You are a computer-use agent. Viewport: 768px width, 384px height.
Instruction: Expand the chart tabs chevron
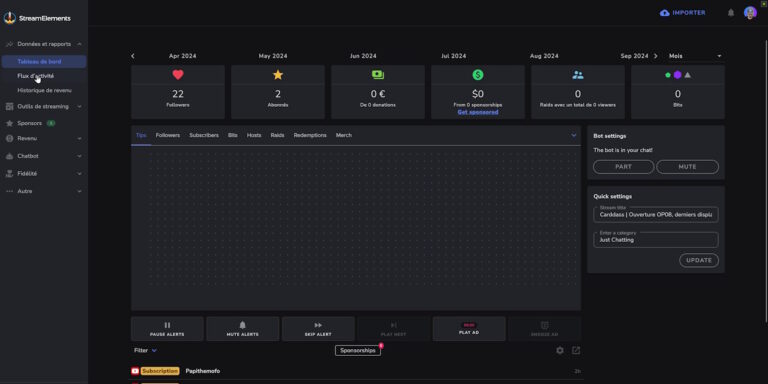coord(574,135)
